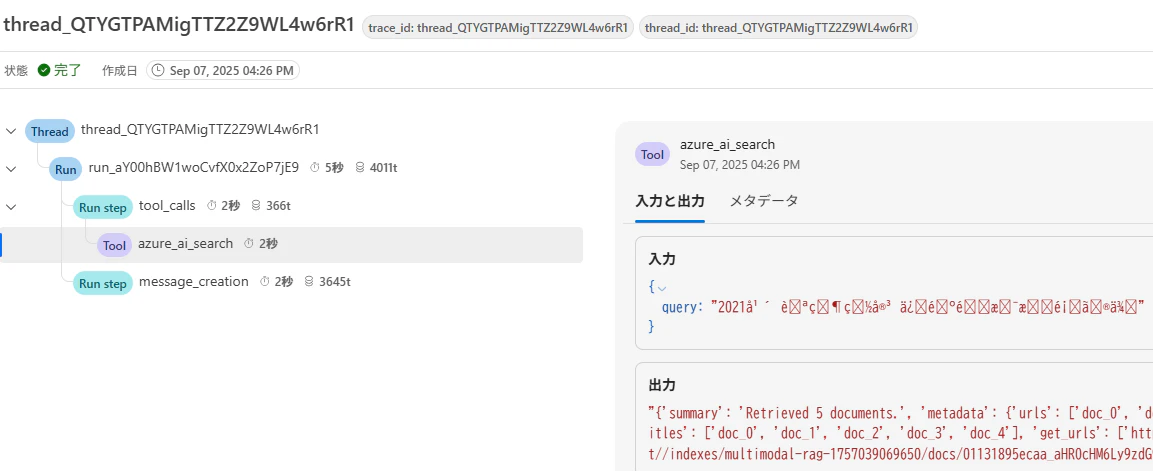This screenshot has height=471, width=1153.
Task: Select the Run badge in the tree
Action: click(65, 170)
